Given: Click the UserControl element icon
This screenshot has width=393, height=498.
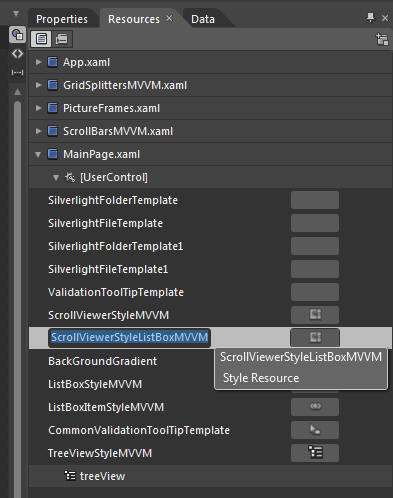Looking at the screenshot, I should point(70,177).
